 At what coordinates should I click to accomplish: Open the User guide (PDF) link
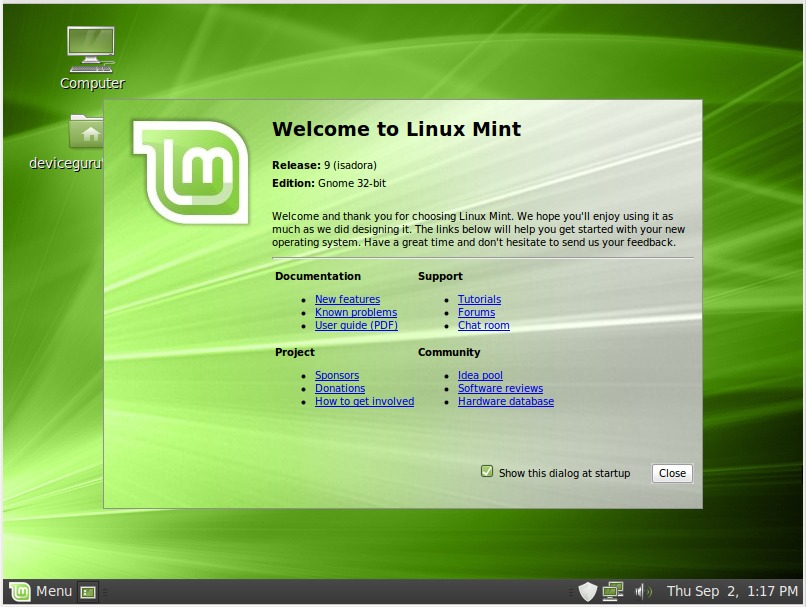pos(356,325)
